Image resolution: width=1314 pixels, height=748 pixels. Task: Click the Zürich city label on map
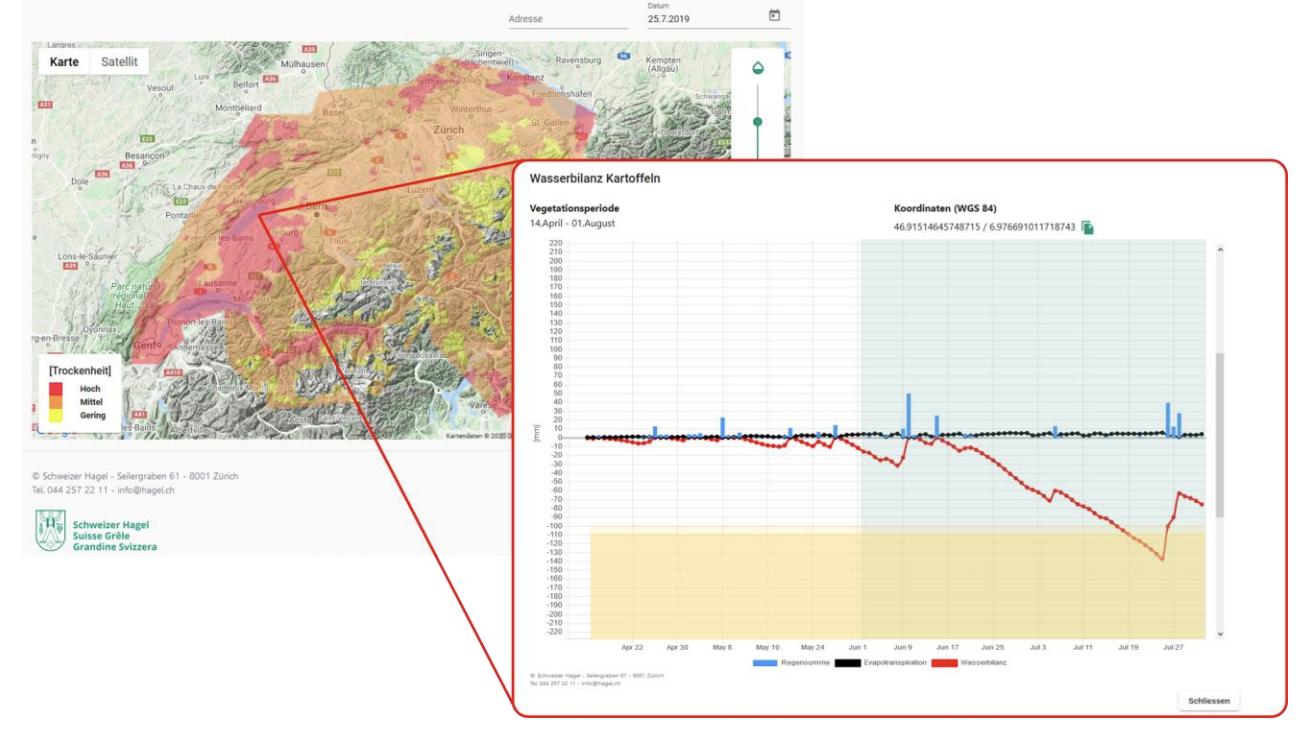tap(448, 130)
